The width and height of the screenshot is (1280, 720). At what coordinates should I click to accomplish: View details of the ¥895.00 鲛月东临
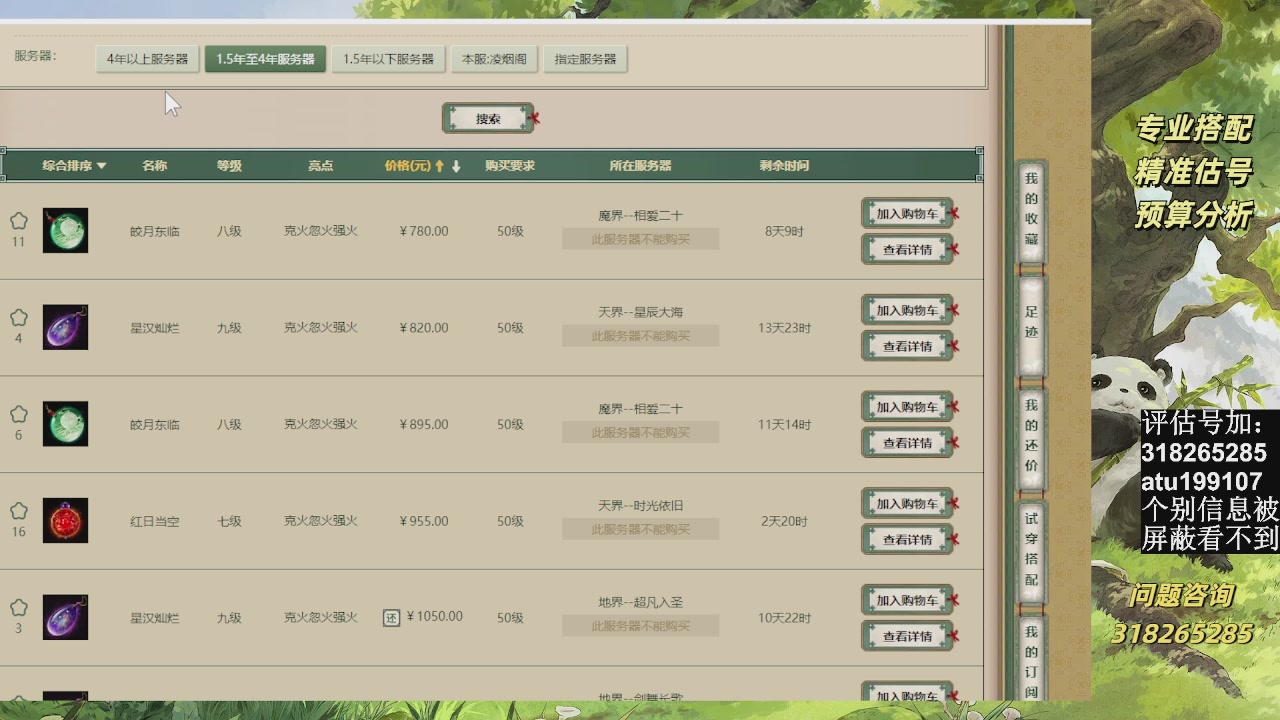coord(907,443)
